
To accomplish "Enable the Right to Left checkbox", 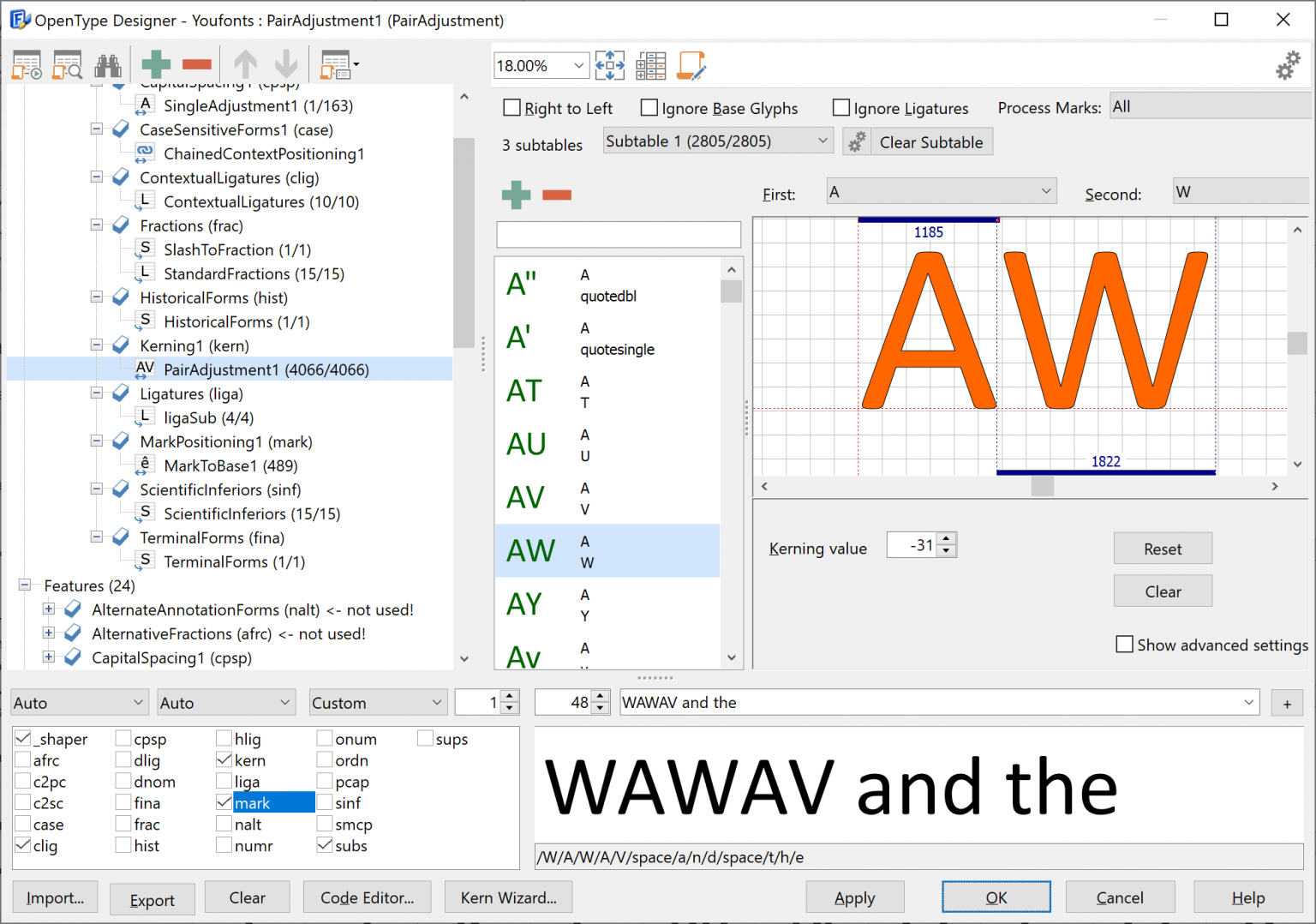I will (x=512, y=108).
